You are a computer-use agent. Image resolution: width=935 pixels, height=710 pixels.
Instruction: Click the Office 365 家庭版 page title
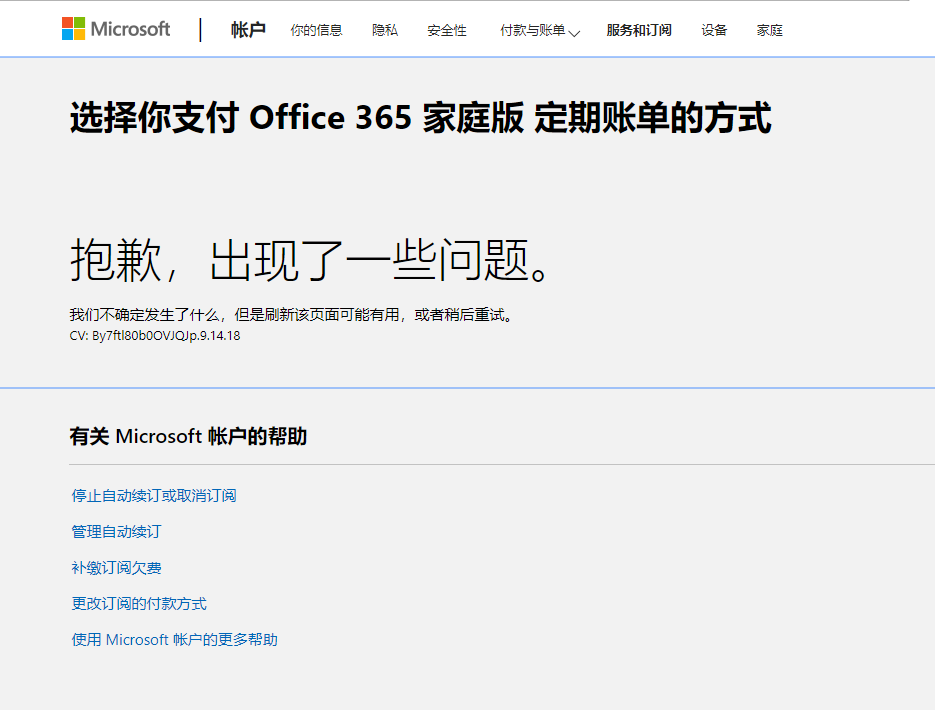point(421,117)
